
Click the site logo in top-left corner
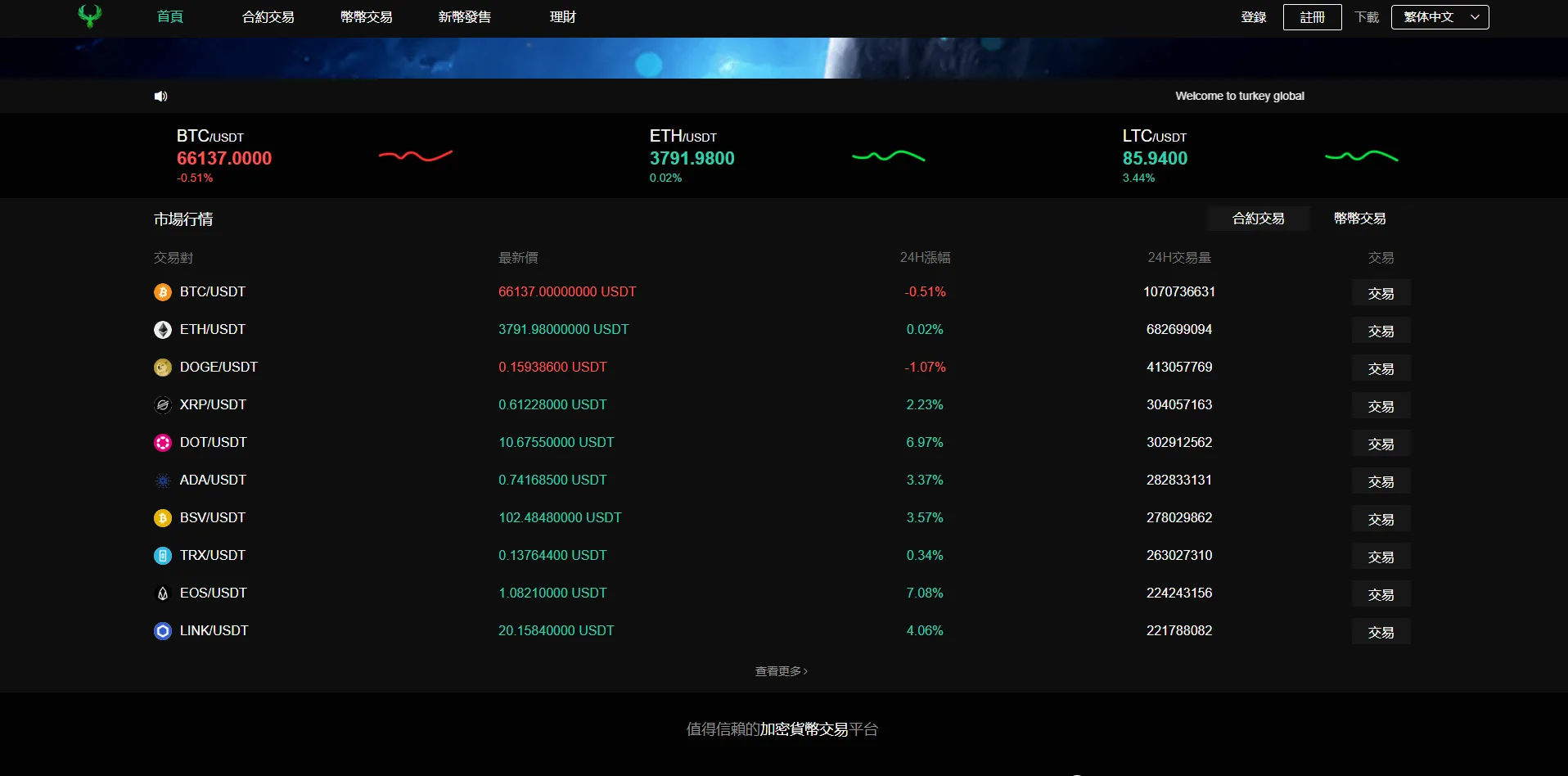[x=89, y=16]
